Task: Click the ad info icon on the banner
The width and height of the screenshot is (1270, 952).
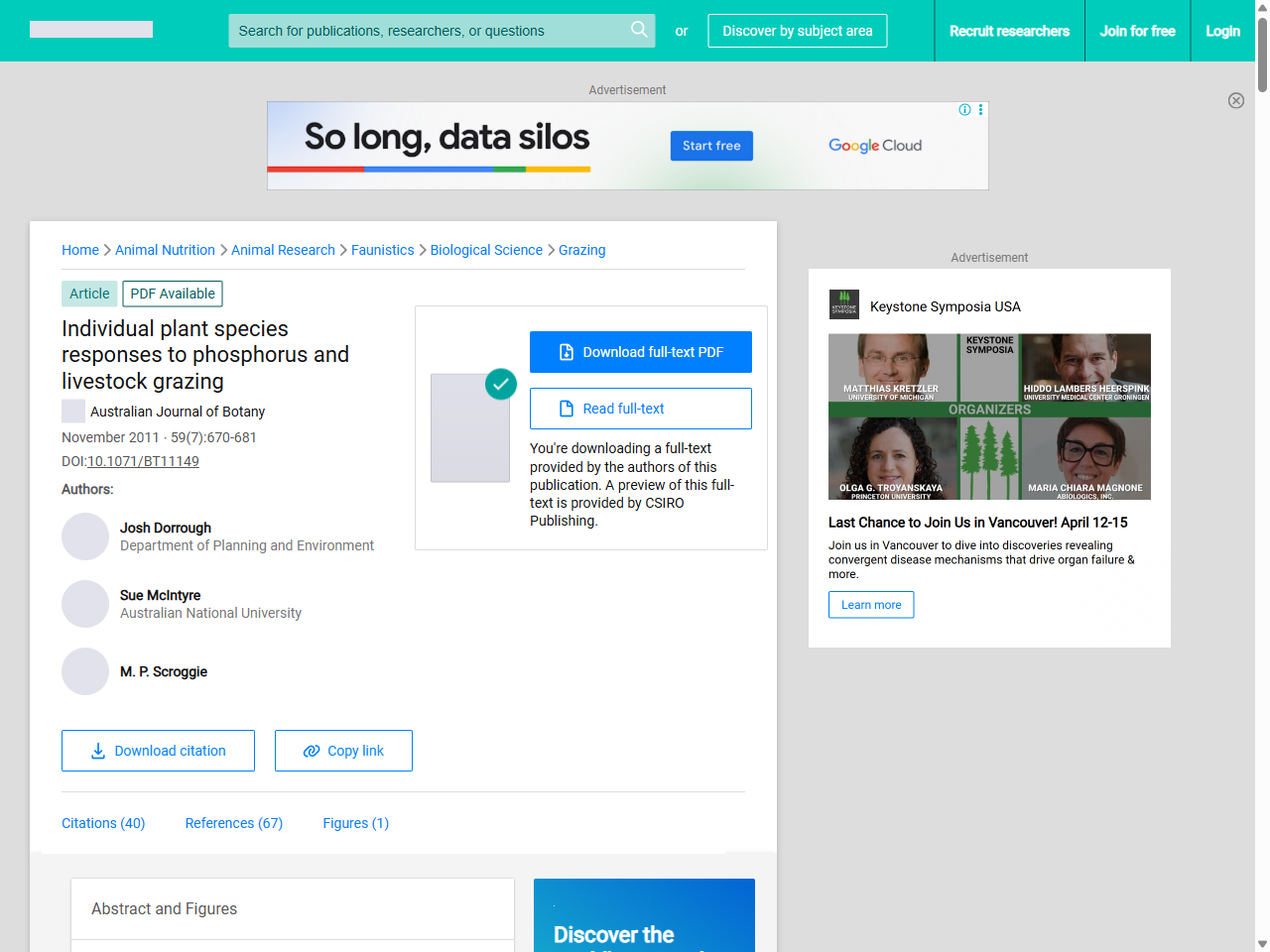Action: coord(964,110)
